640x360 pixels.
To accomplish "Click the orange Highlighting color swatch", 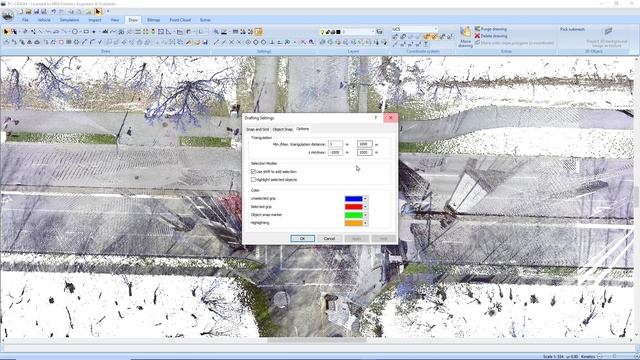I will coord(353,223).
